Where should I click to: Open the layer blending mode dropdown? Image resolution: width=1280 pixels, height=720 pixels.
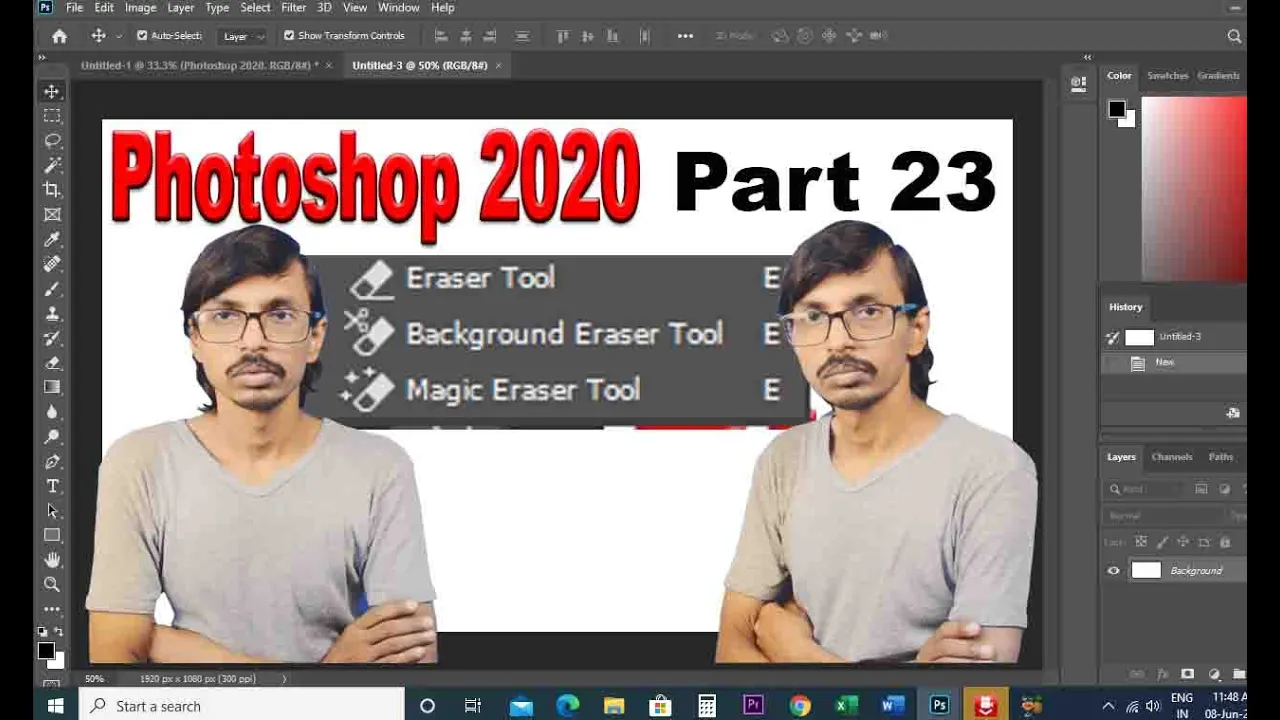[1166, 516]
